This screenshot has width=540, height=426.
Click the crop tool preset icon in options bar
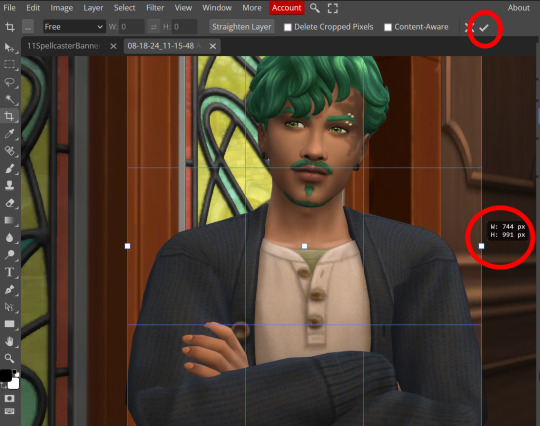tap(10, 27)
